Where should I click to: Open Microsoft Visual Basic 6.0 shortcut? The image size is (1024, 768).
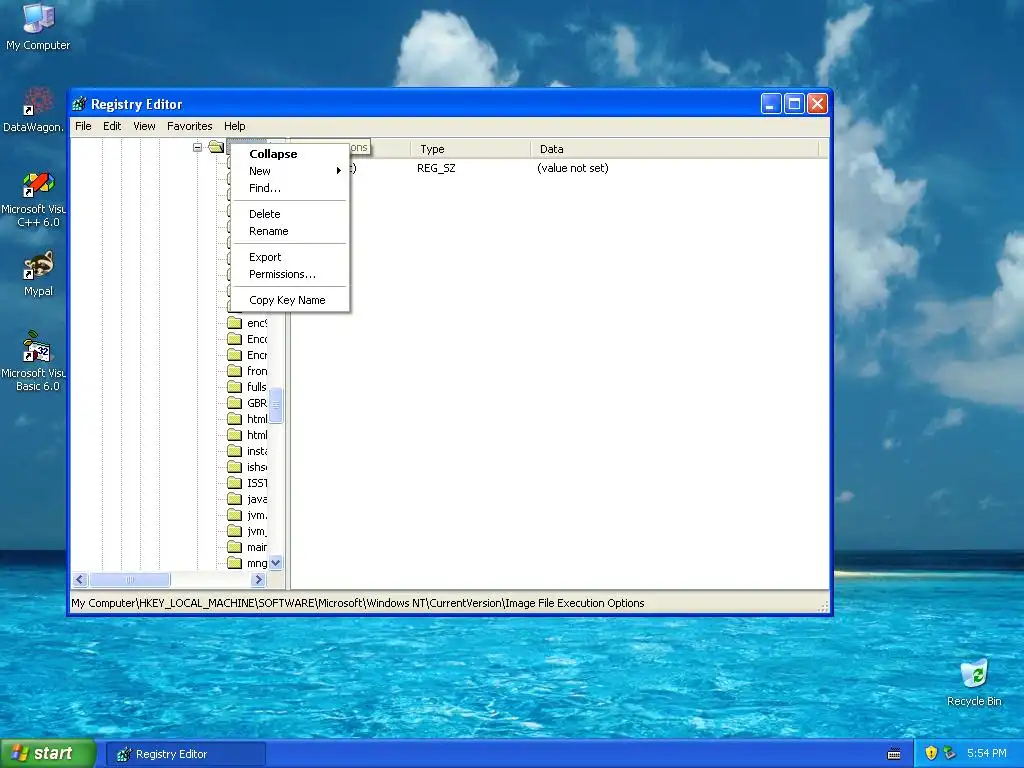(x=34, y=360)
